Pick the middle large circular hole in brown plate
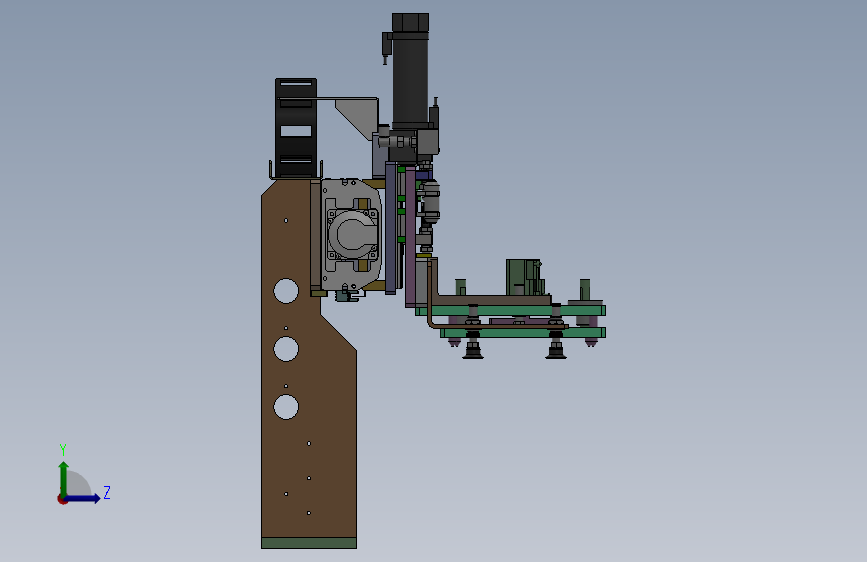Image resolution: width=867 pixels, height=562 pixels. coord(286,349)
